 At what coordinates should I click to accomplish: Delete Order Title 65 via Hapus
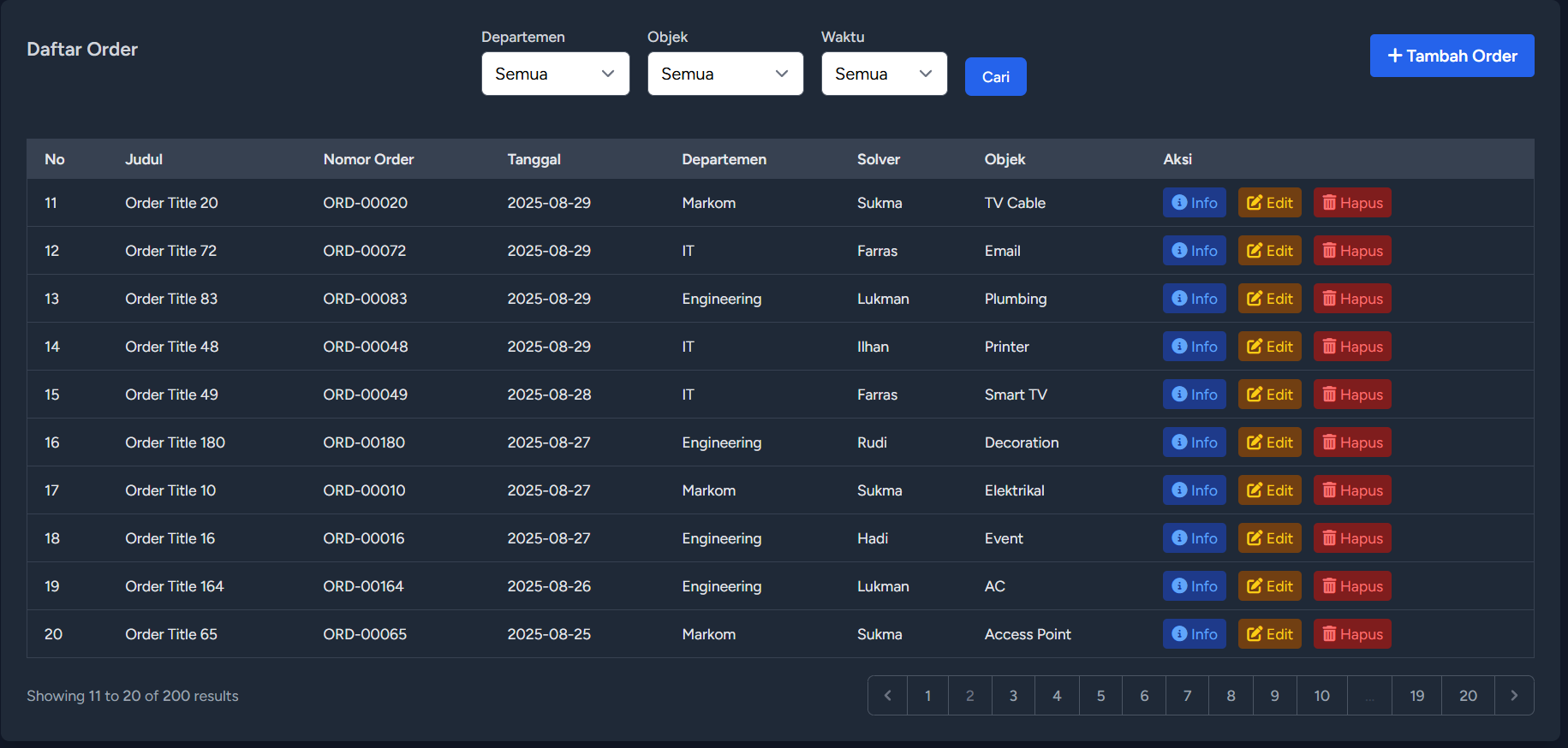pos(1352,634)
